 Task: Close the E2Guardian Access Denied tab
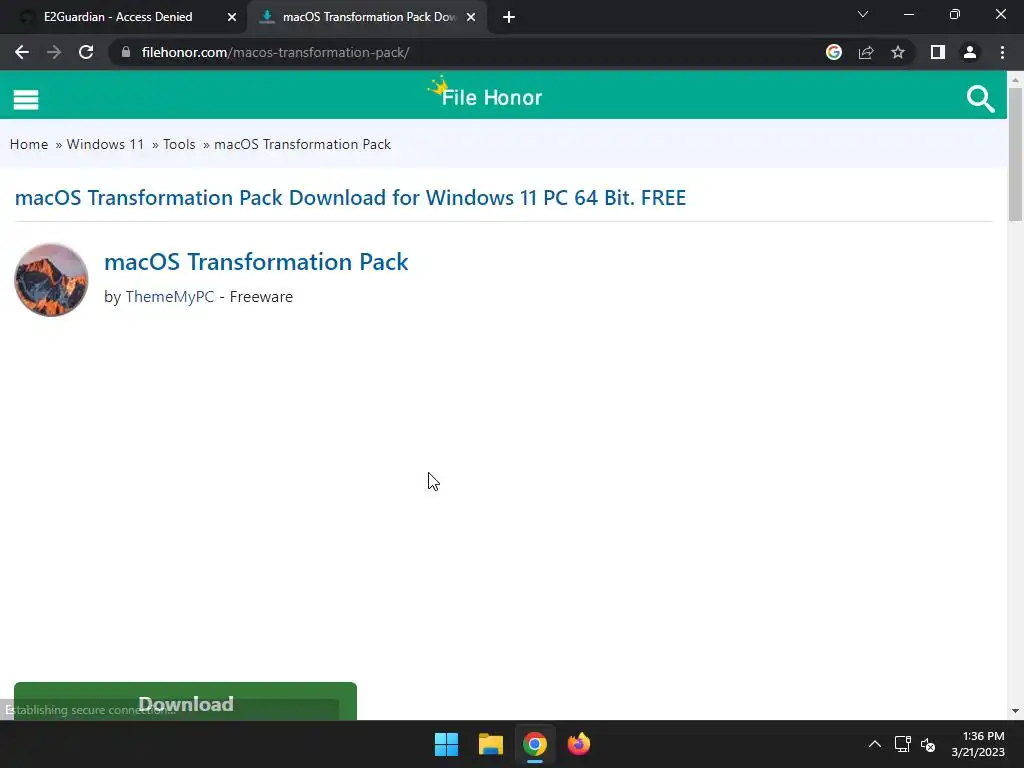click(232, 17)
